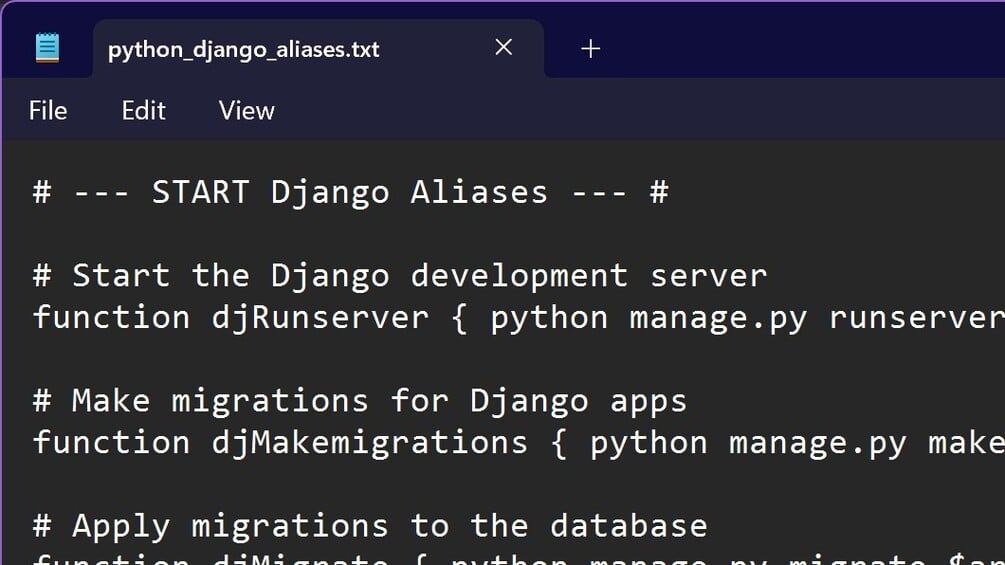Select the python_django_aliases.txt tab
Viewport: 1005px width, 565px height.
pyautogui.click(x=318, y=49)
